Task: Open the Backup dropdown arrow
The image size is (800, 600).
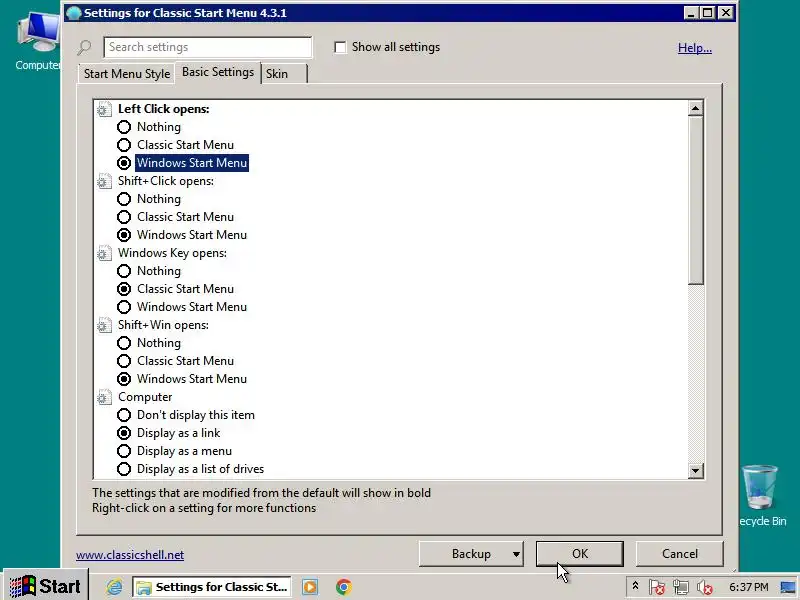Action: pyautogui.click(x=516, y=555)
